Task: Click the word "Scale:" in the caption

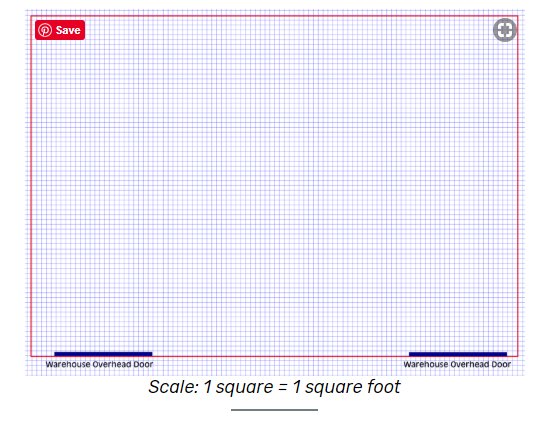Action: pyautogui.click(x=173, y=387)
